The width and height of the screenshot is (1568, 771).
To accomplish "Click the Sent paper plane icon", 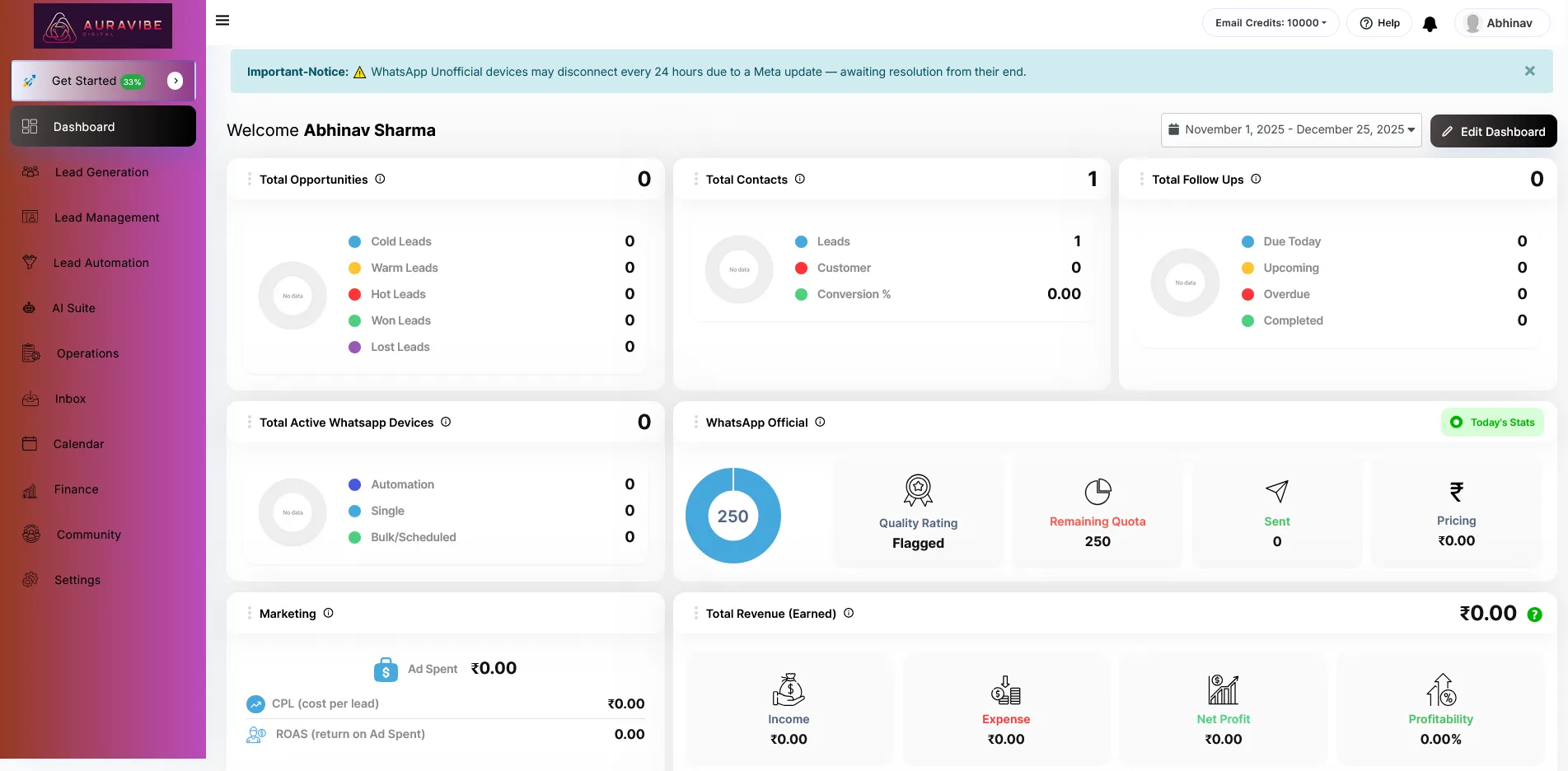I will click(x=1276, y=492).
